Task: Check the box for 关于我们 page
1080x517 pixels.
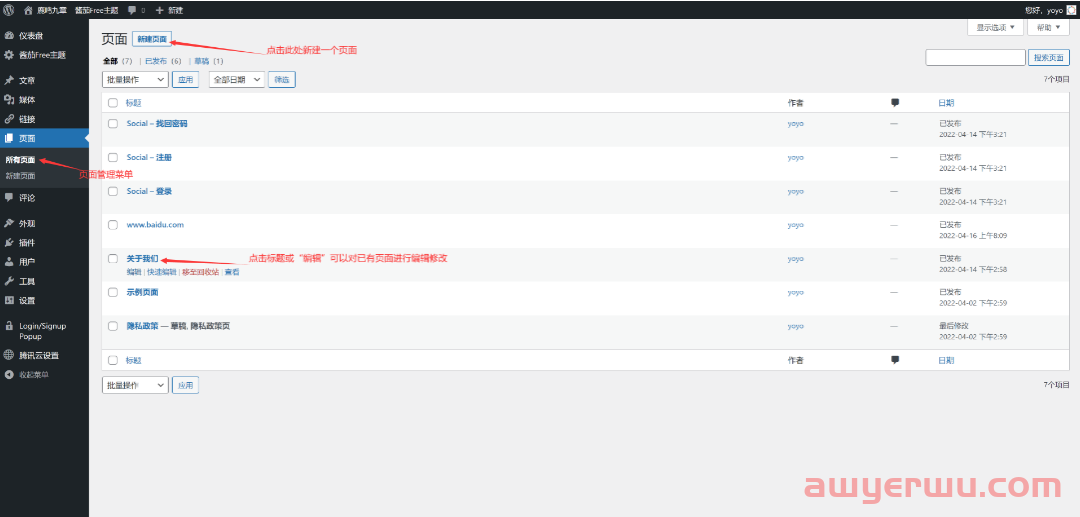Action: (x=113, y=259)
